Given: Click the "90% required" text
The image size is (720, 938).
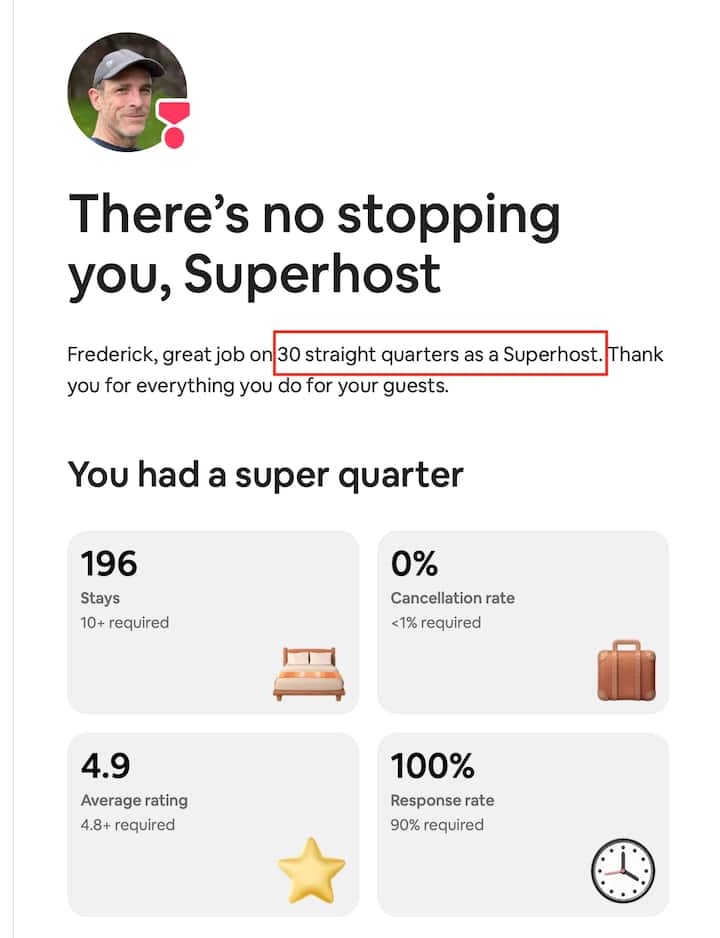Looking at the screenshot, I should tap(437, 825).
